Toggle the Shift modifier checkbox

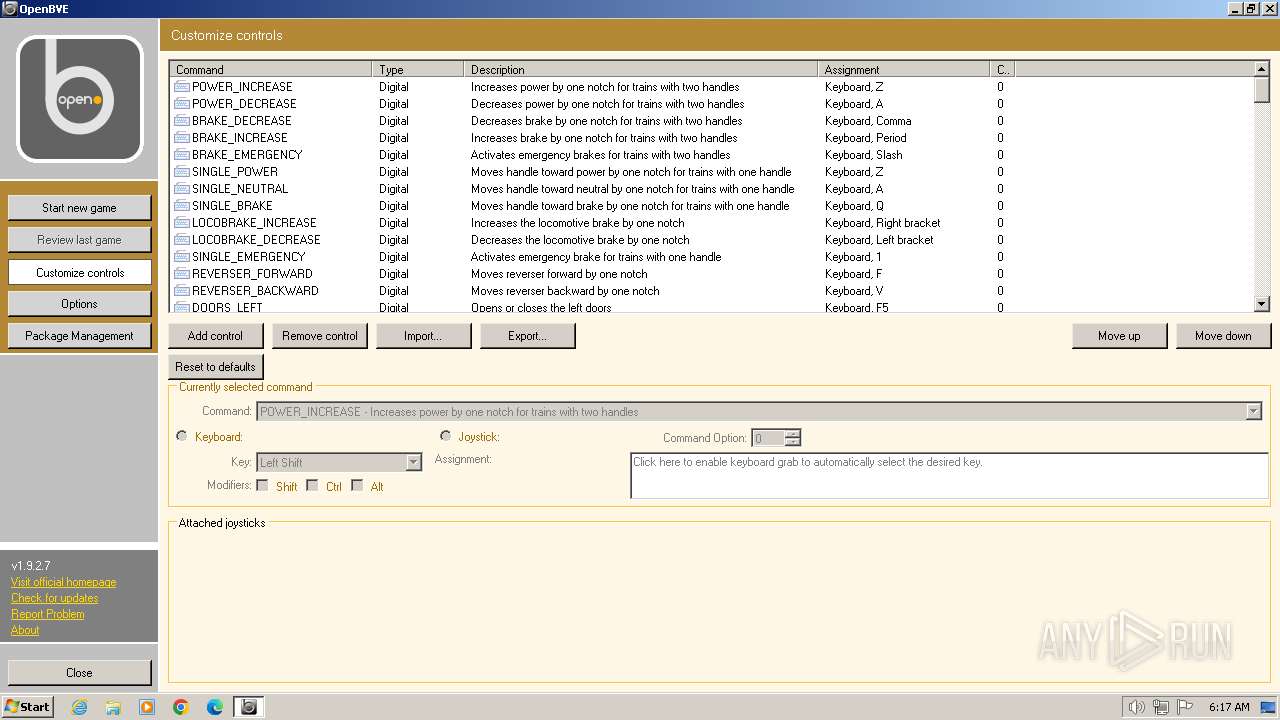[x=262, y=486]
